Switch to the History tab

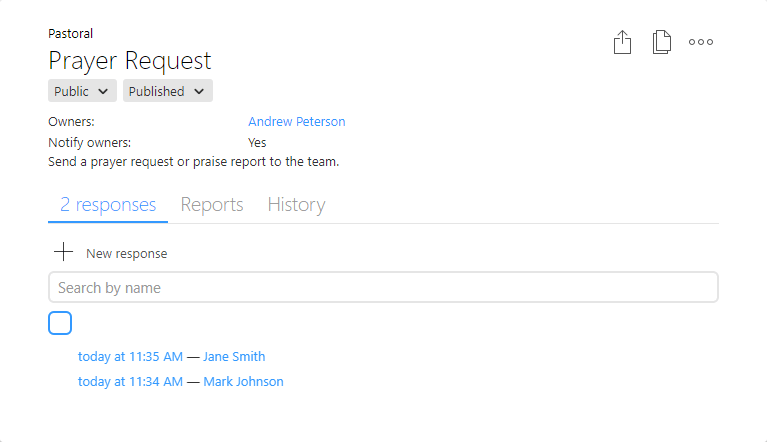point(296,204)
